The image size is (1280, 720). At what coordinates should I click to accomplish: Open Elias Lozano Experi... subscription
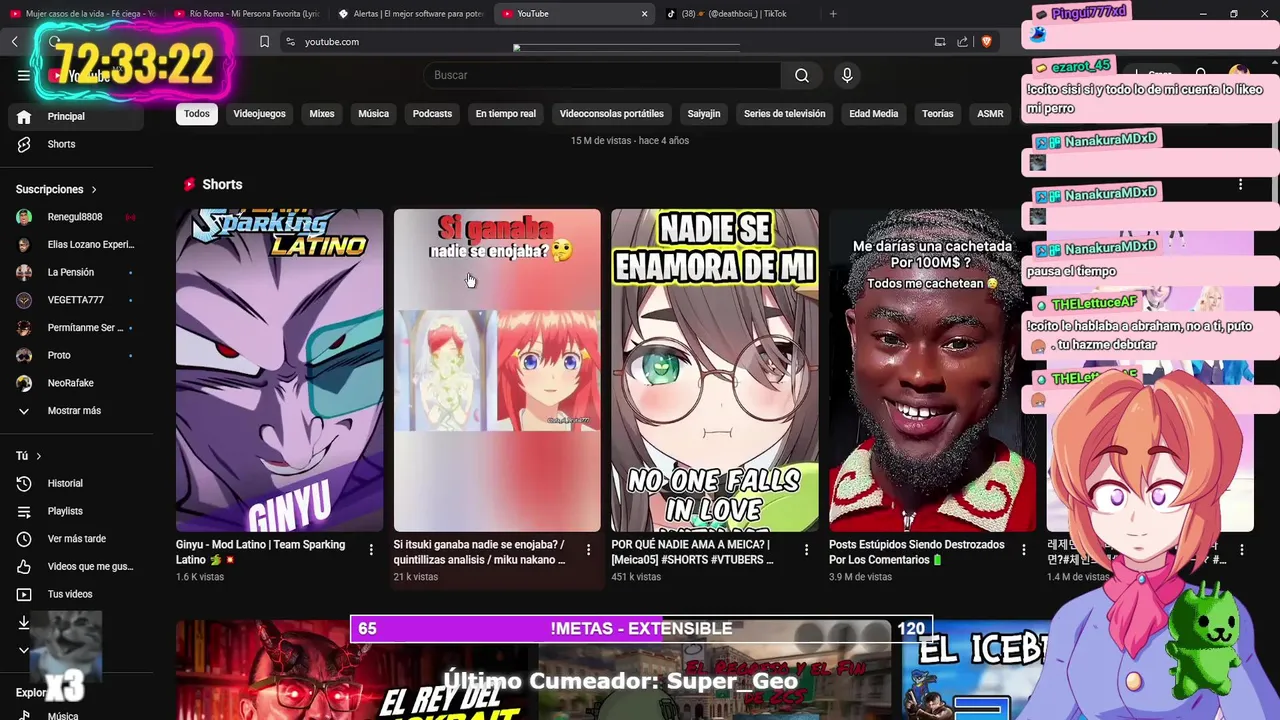click(76, 245)
